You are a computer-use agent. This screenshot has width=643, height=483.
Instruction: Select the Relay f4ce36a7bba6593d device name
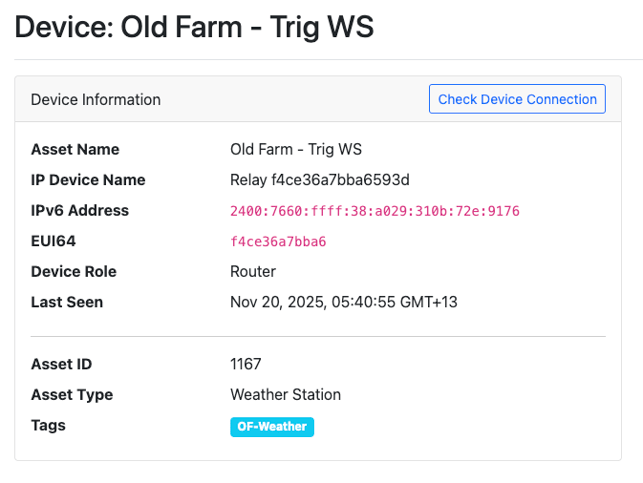(320, 180)
